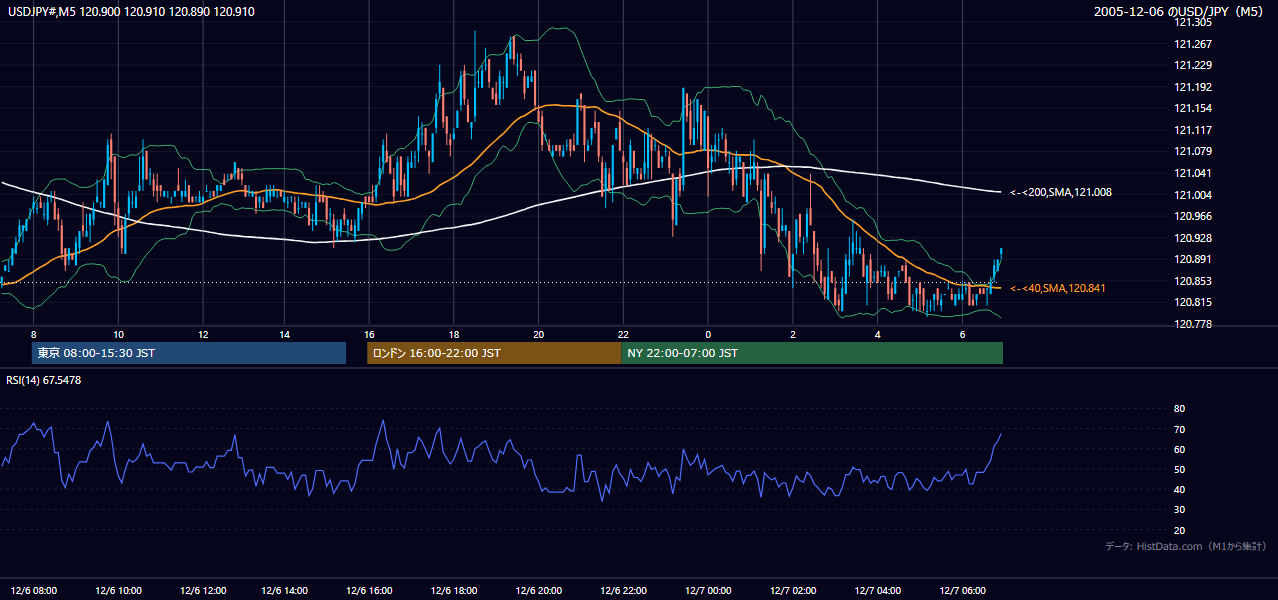
Task: Click the hour tick 12 under the price chart
Action: click(x=202, y=334)
